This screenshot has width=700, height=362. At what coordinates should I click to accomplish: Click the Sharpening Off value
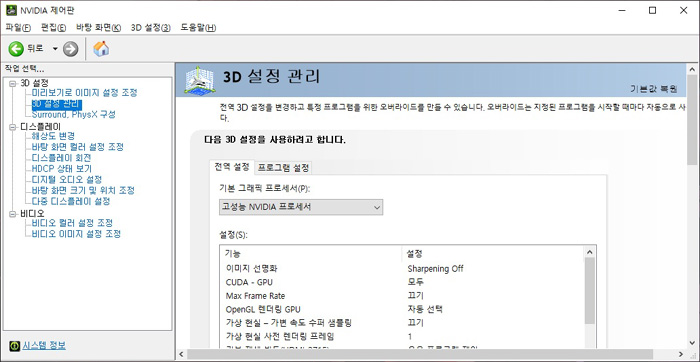(435, 269)
